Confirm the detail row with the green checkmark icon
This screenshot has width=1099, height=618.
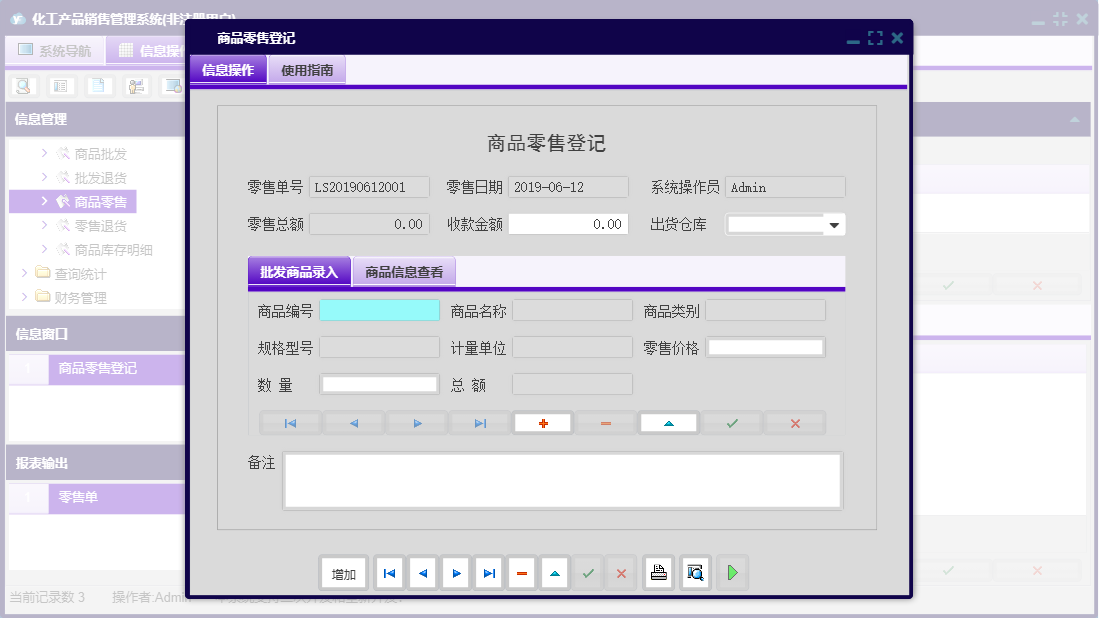[x=731, y=422]
